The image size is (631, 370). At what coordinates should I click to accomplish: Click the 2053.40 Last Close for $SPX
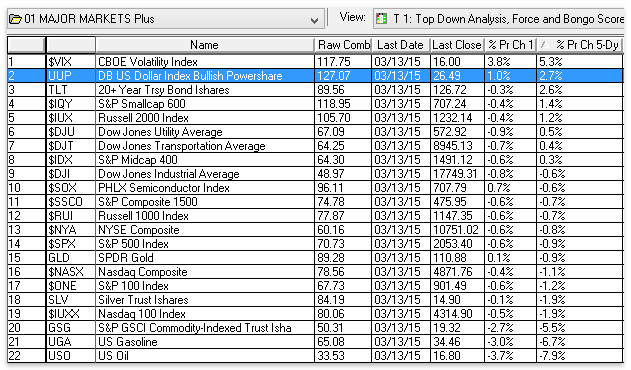point(452,244)
